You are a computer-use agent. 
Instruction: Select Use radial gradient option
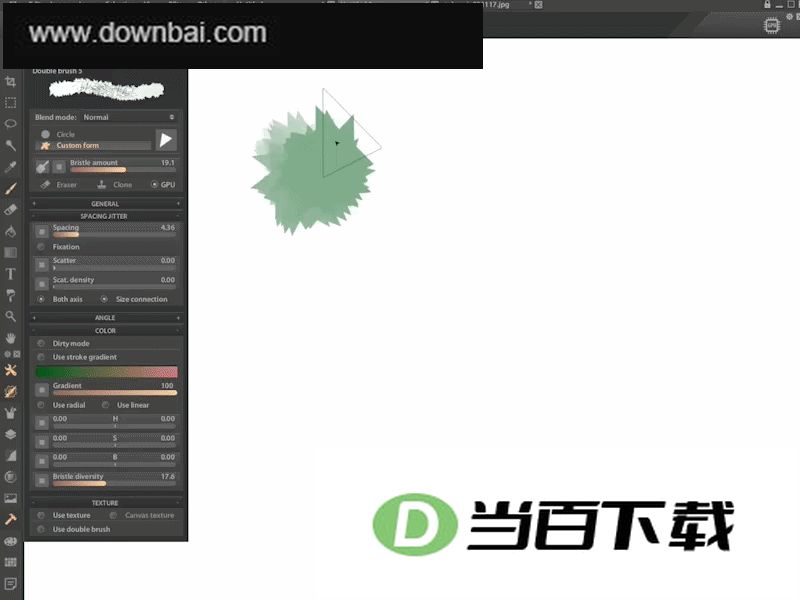coord(61,405)
